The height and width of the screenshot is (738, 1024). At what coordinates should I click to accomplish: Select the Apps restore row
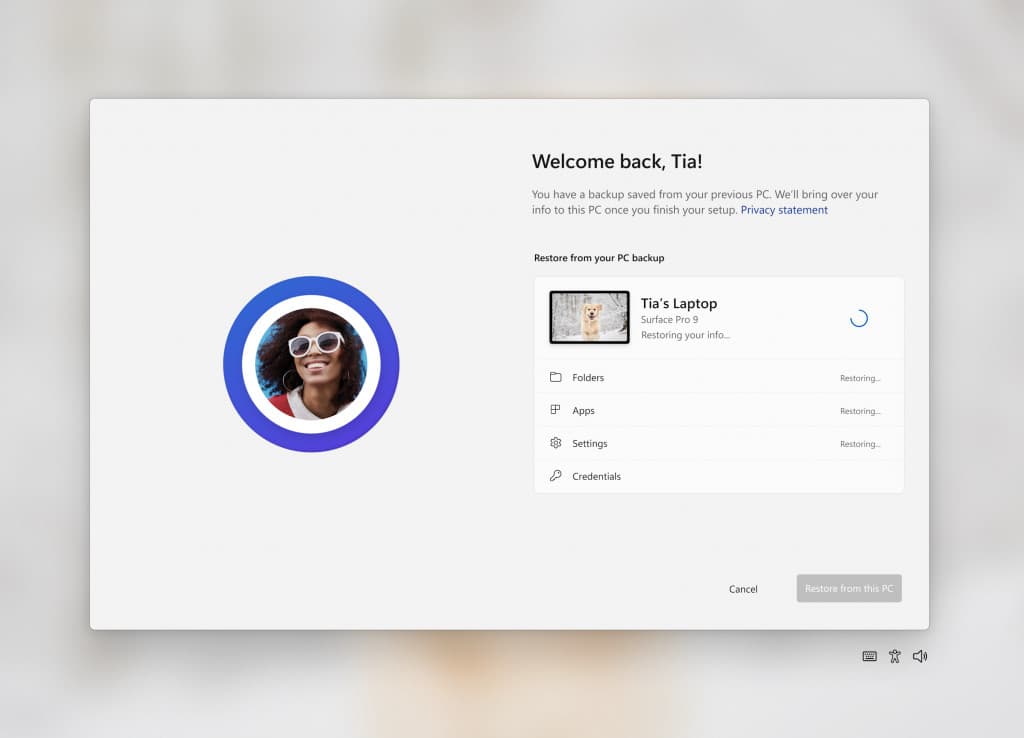pyautogui.click(x=718, y=410)
